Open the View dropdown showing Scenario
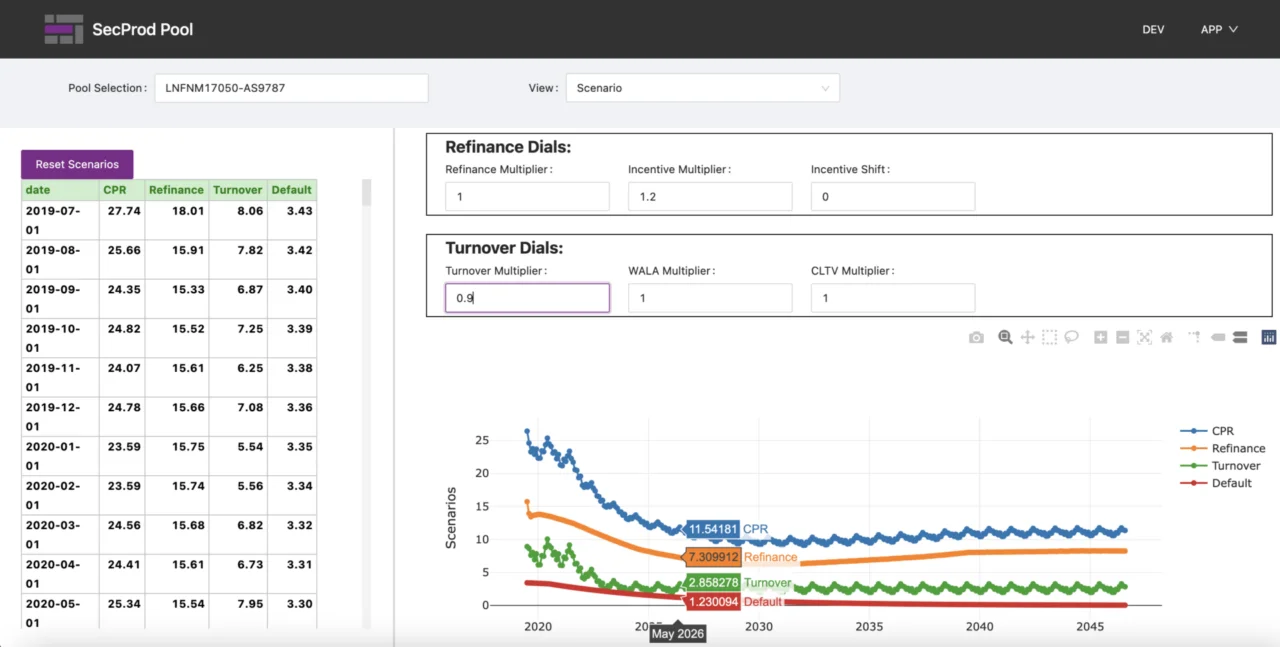 (x=702, y=88)
